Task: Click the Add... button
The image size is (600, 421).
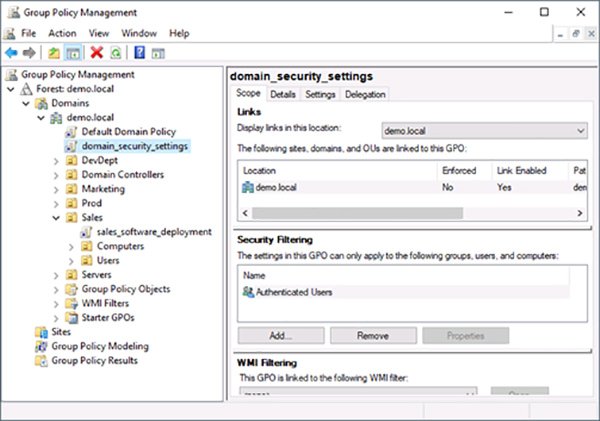Action: pos(280,335)
